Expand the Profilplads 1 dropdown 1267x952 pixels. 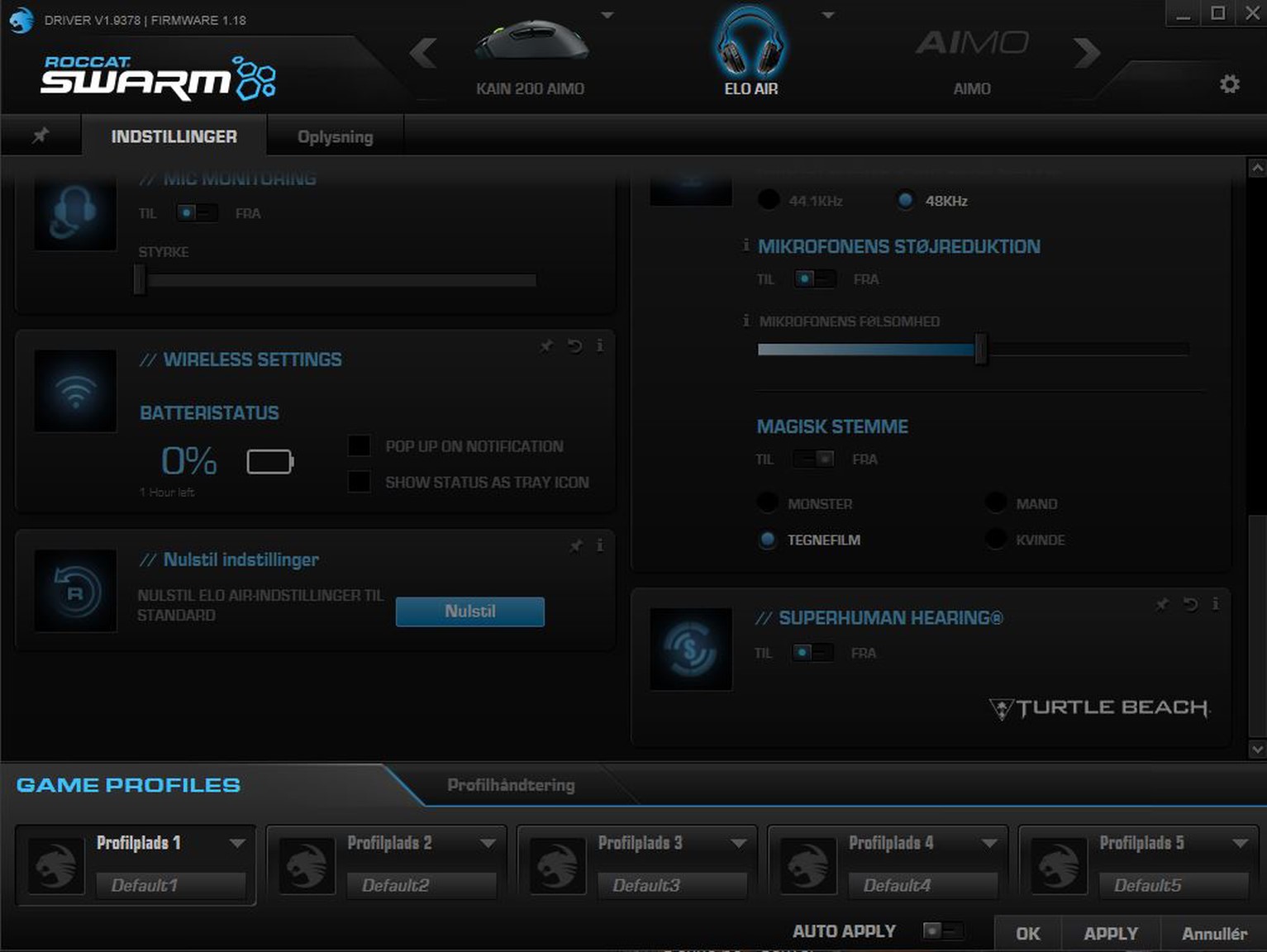(237, 844)
